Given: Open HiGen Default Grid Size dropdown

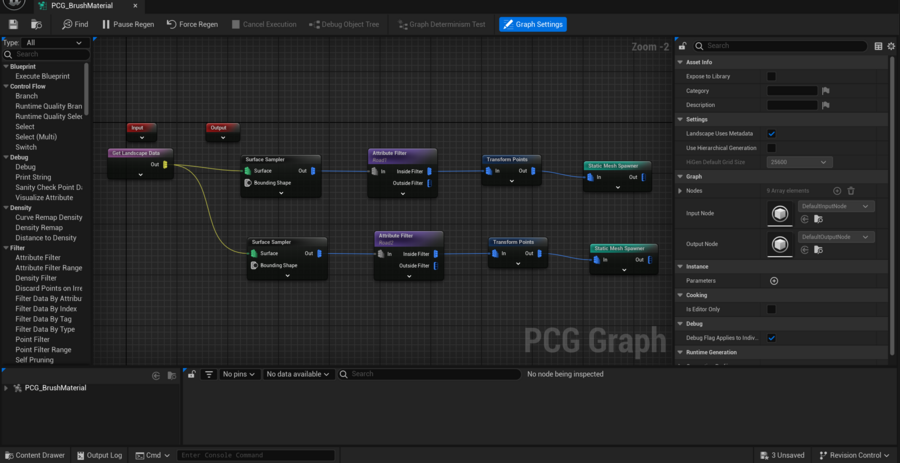Looking at the screenshot, I should tap(799, 162).
